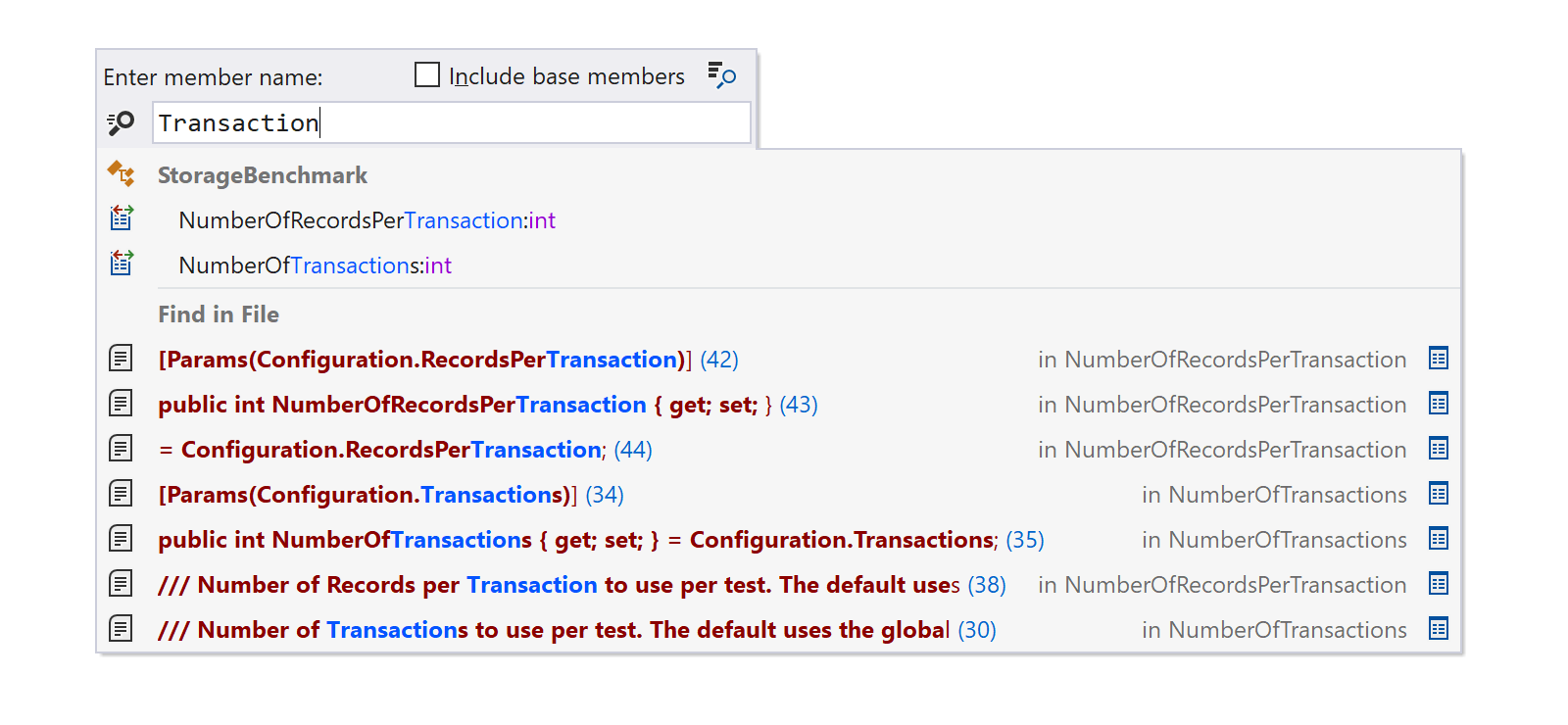Viewport: 1568px width, 725px height.
Task: Click the show in Find Results icon
Action: pos(722,75)
